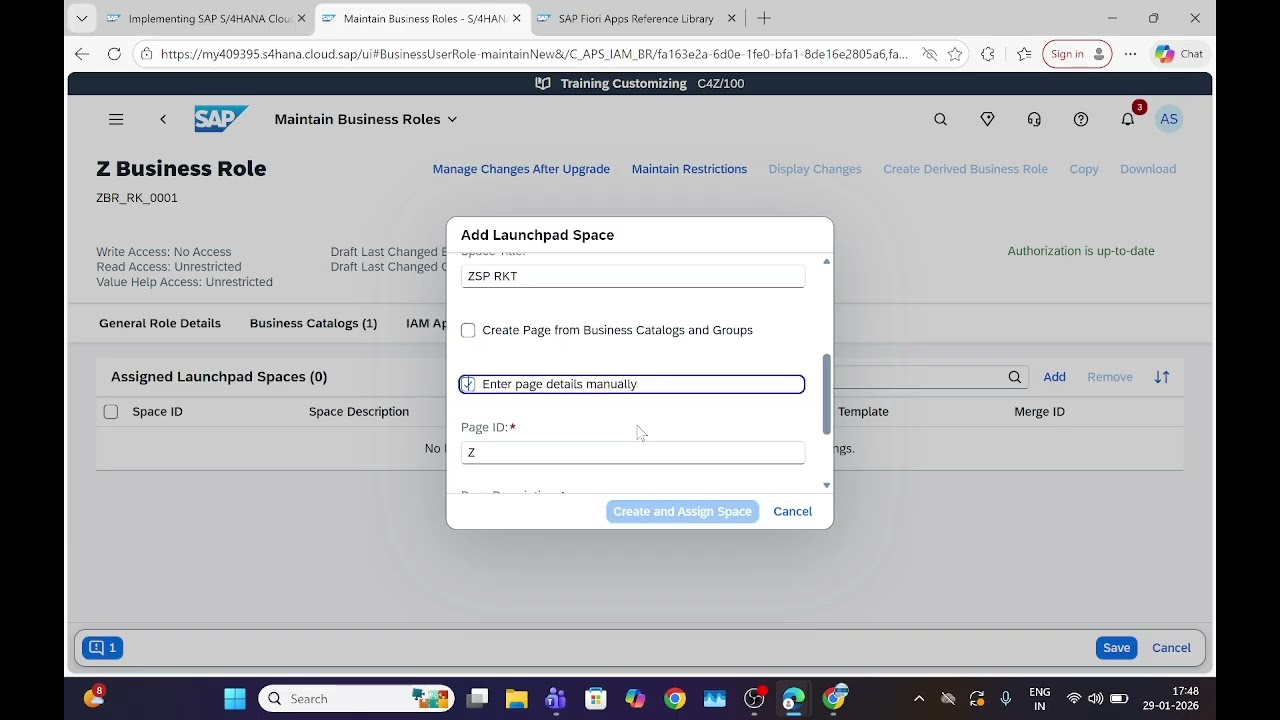Select all rows checkbox in Launchpad Spaces table

[111, 411]
